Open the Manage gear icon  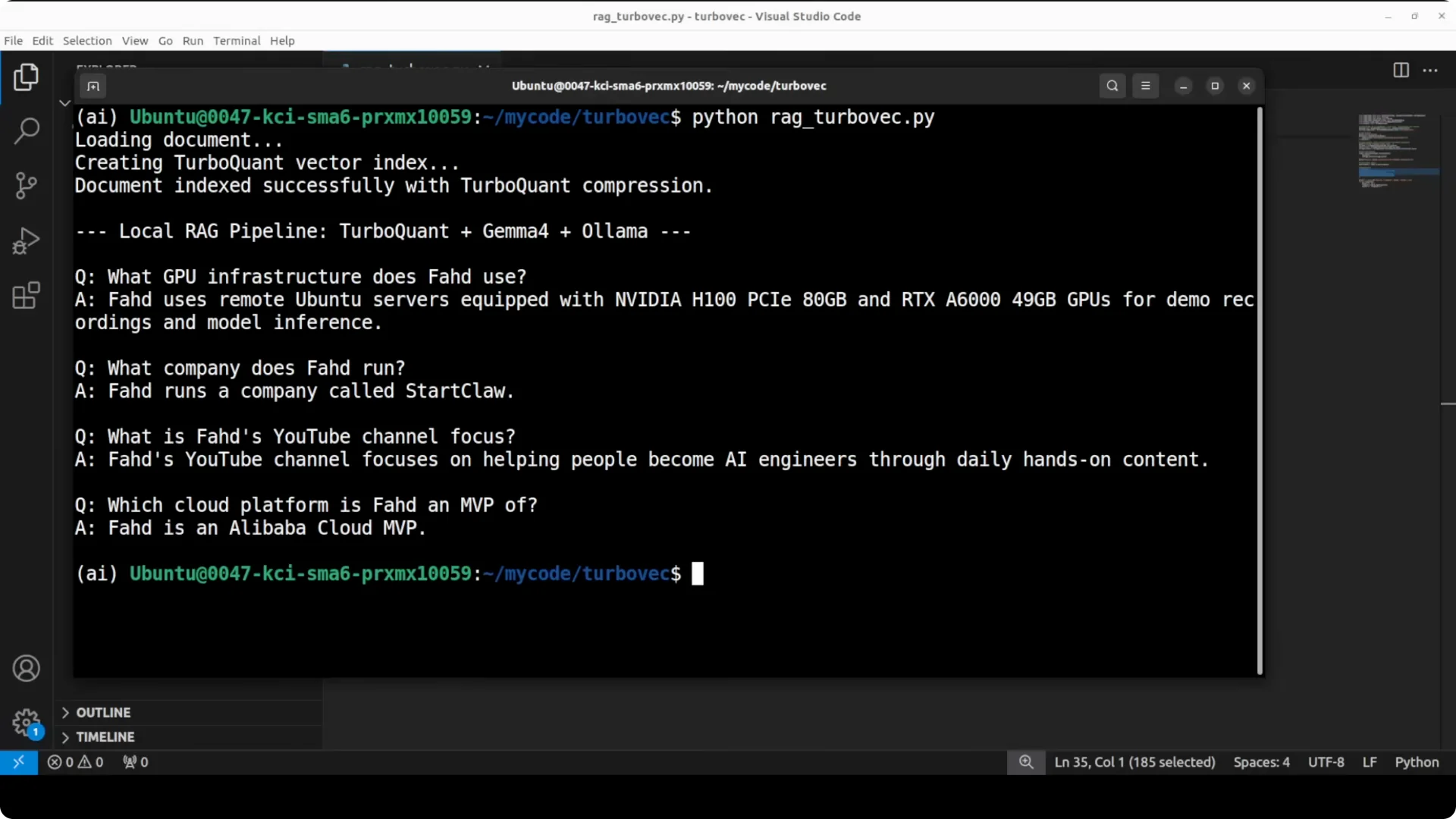[26, 722]
